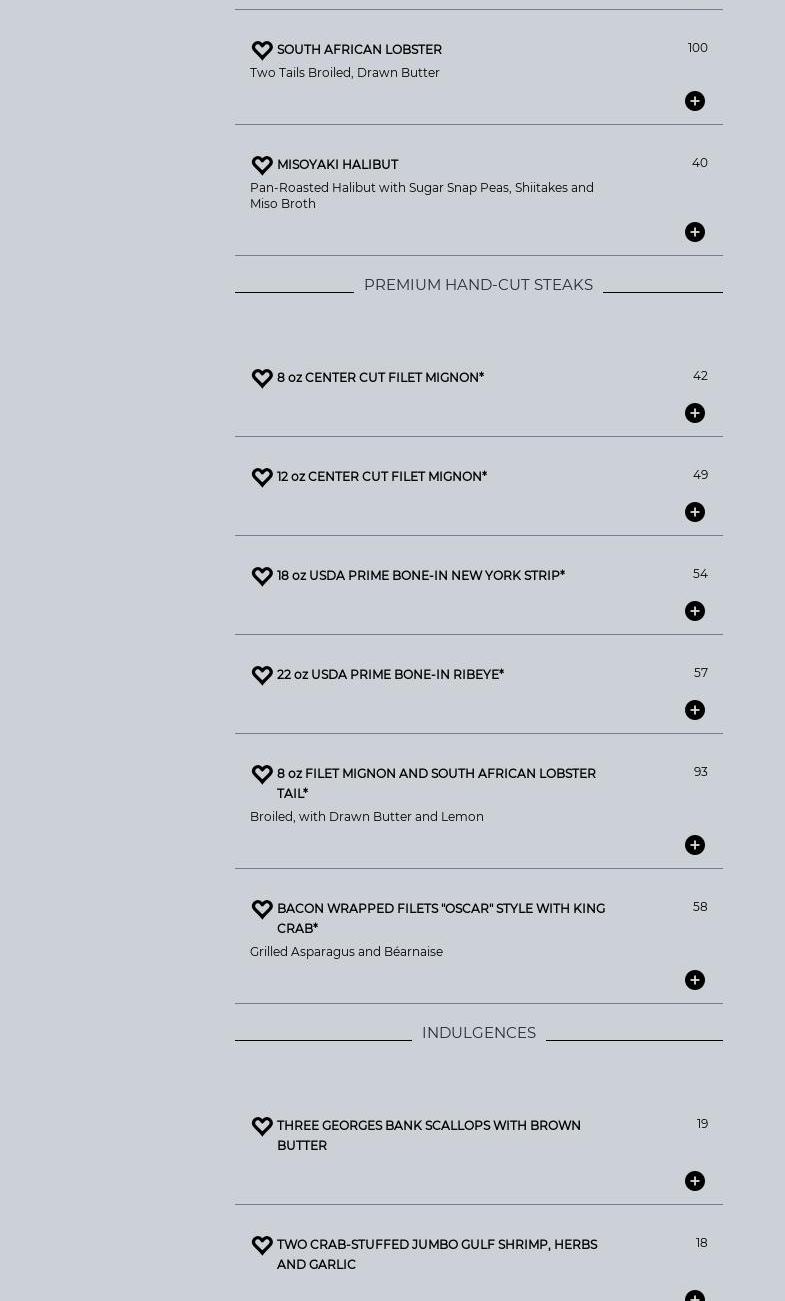Click heart icon beside 12 oz Filet Mignon
This screenshot has height=1301, width=785.
click(x=262, y=477)
